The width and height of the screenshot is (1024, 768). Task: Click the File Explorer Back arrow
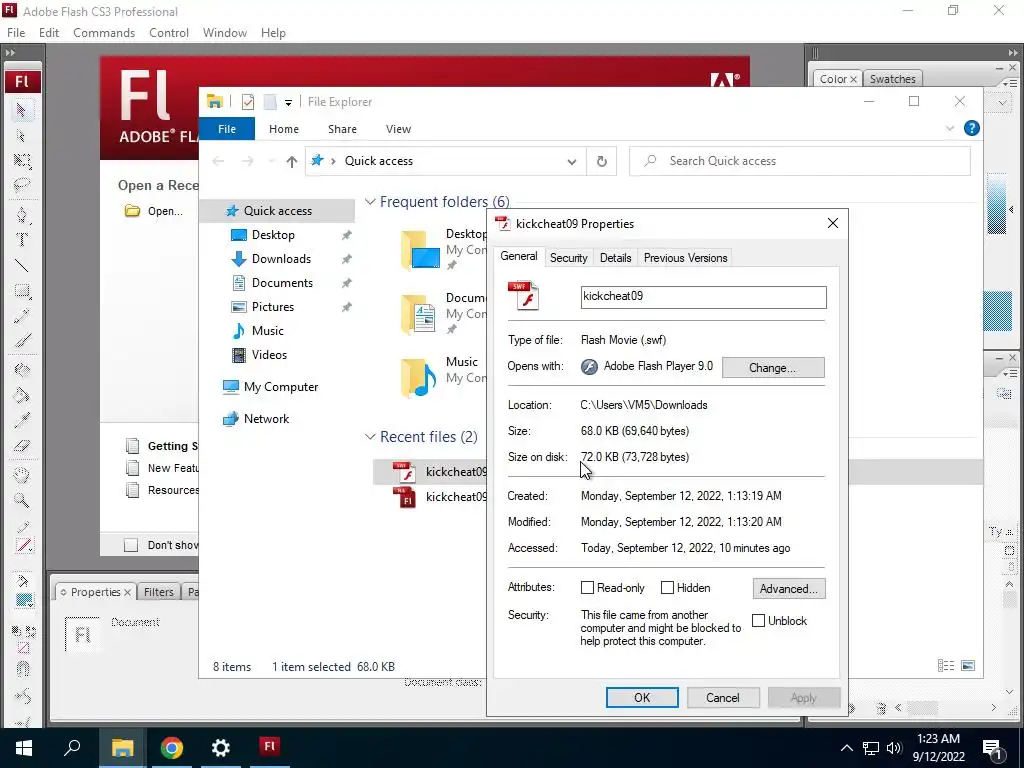pos(218,161)
